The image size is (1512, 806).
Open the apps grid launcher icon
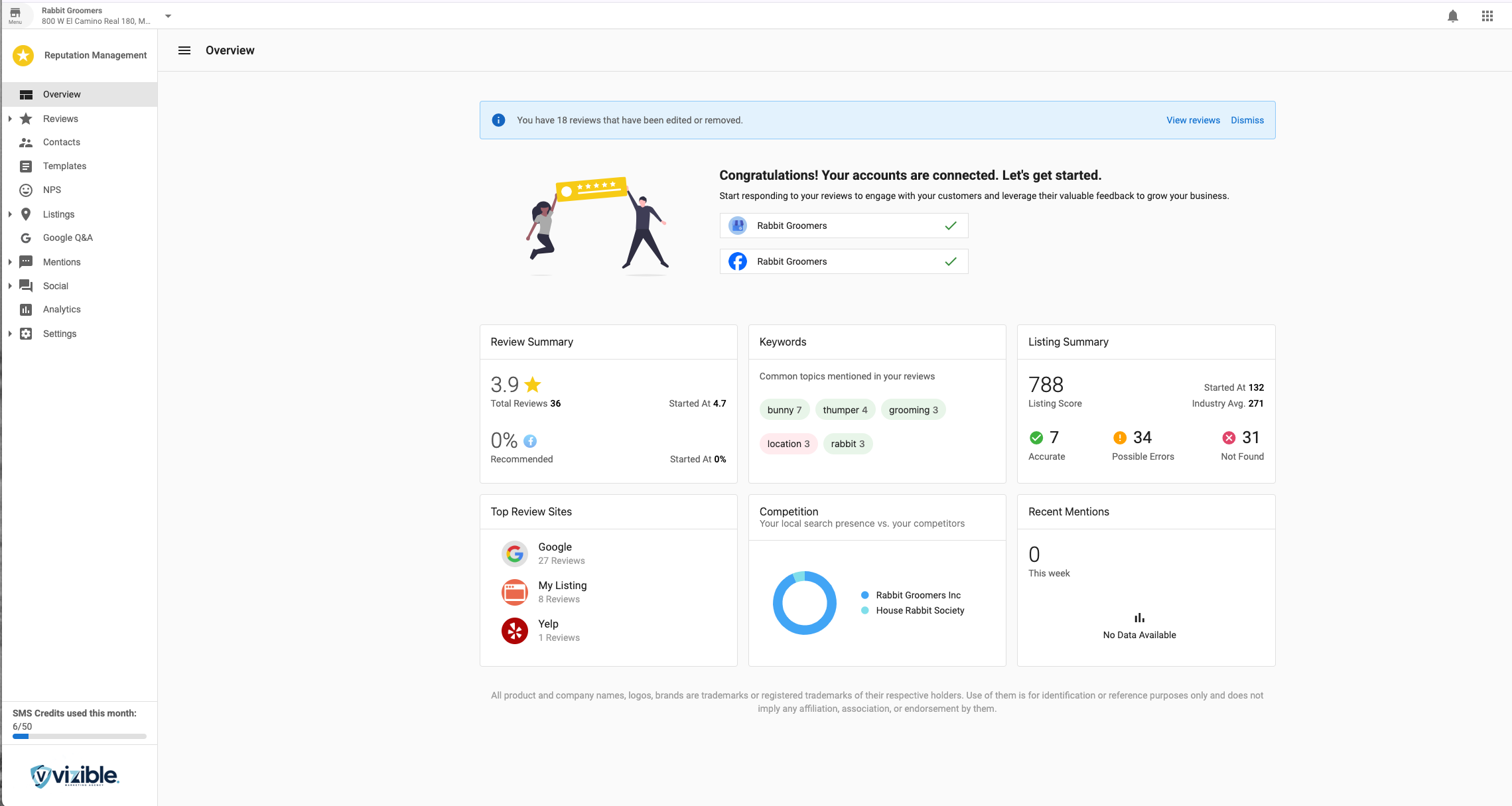[1487, 16]
